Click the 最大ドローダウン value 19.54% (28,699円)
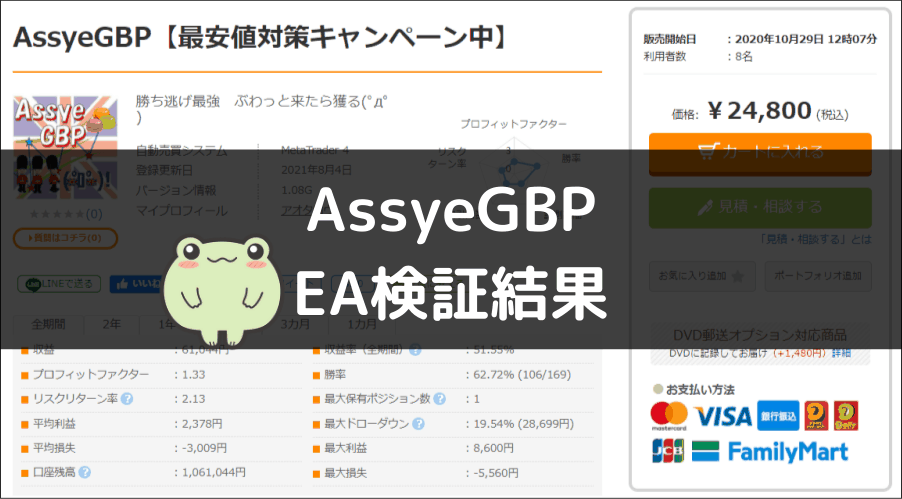The image size is (902, 499). pos(523,424)
